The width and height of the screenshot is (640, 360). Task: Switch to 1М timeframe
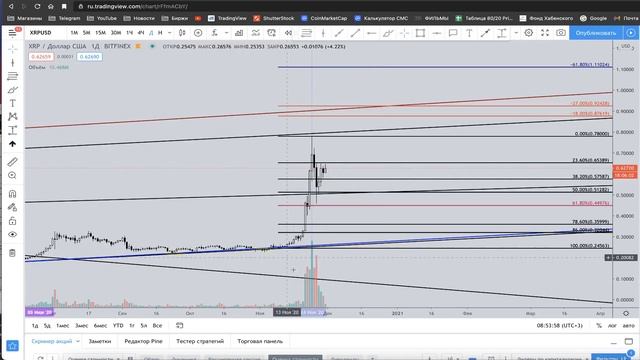pyautogui.click(x=74, y=33)
